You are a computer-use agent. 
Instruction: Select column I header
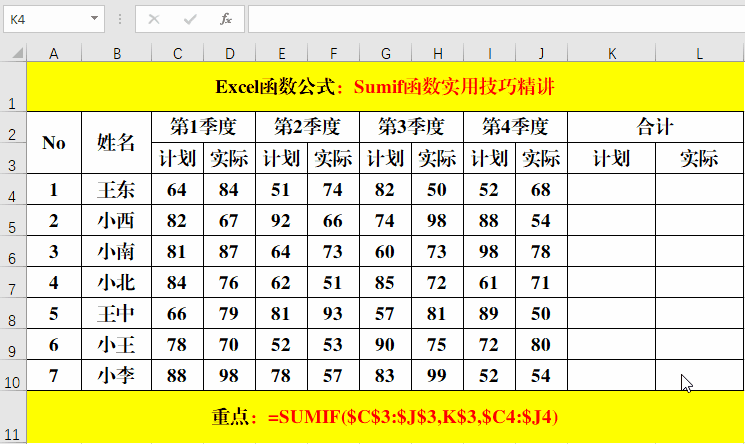point(489,53)
